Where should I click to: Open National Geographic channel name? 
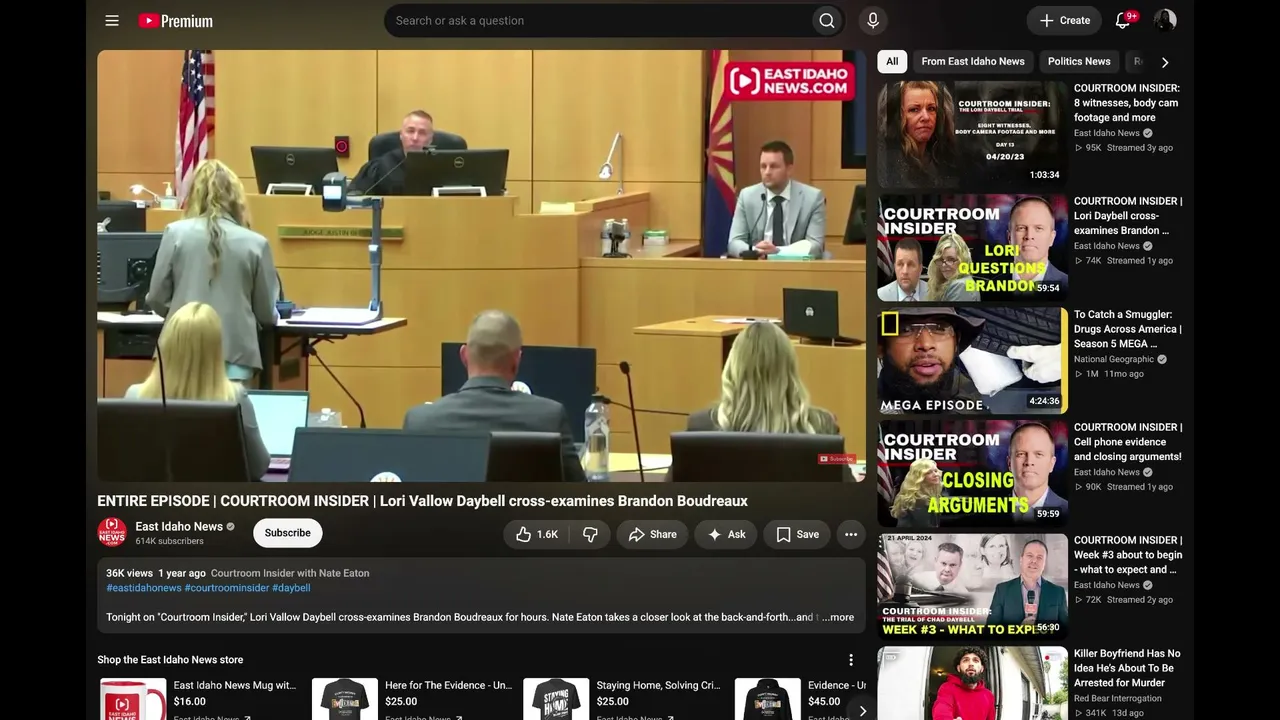[x=1114, y=359]
